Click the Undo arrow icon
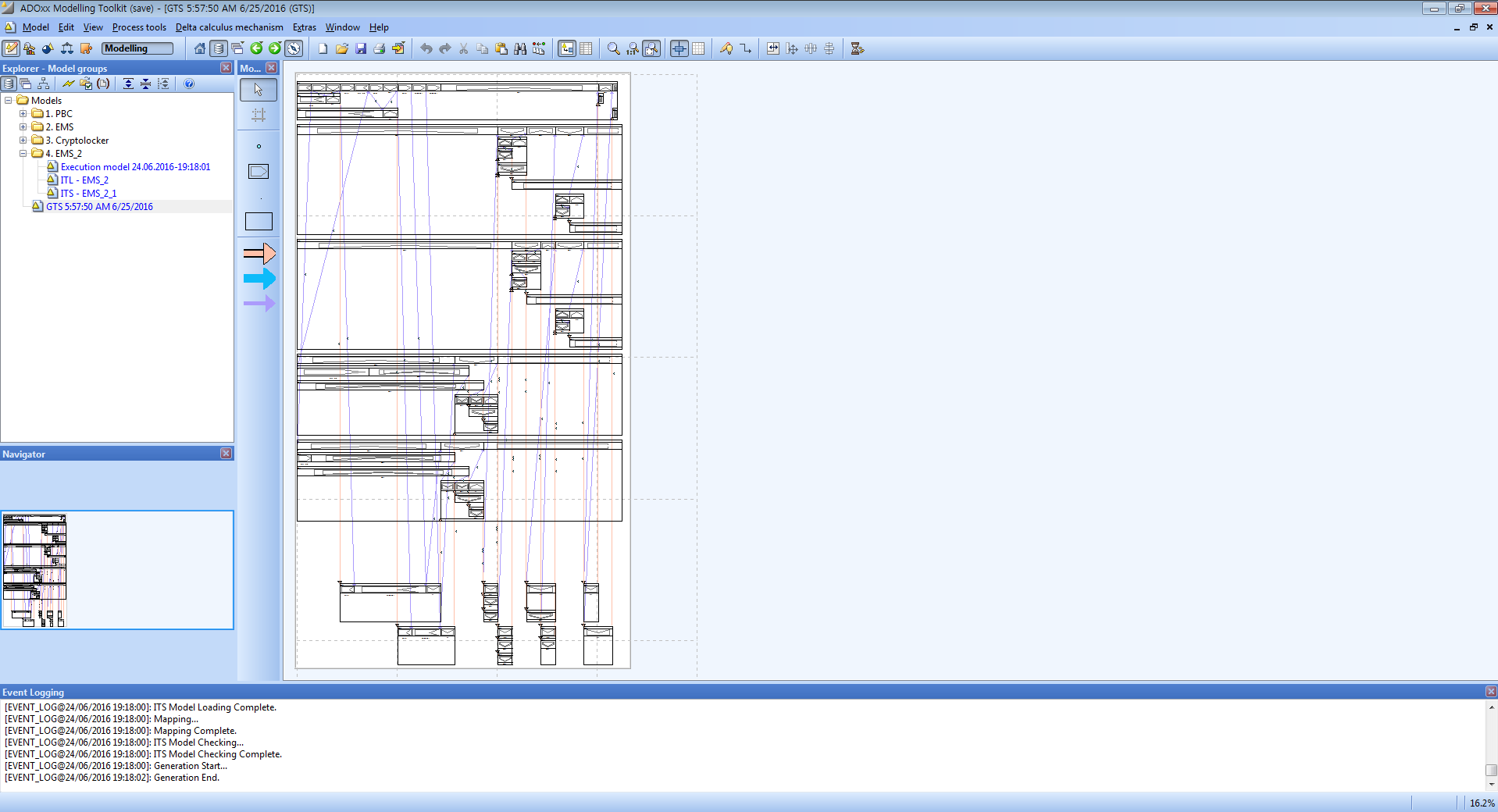Image resolution: width=1498 pixels, height=812 pixels. [x=426, y=48]
